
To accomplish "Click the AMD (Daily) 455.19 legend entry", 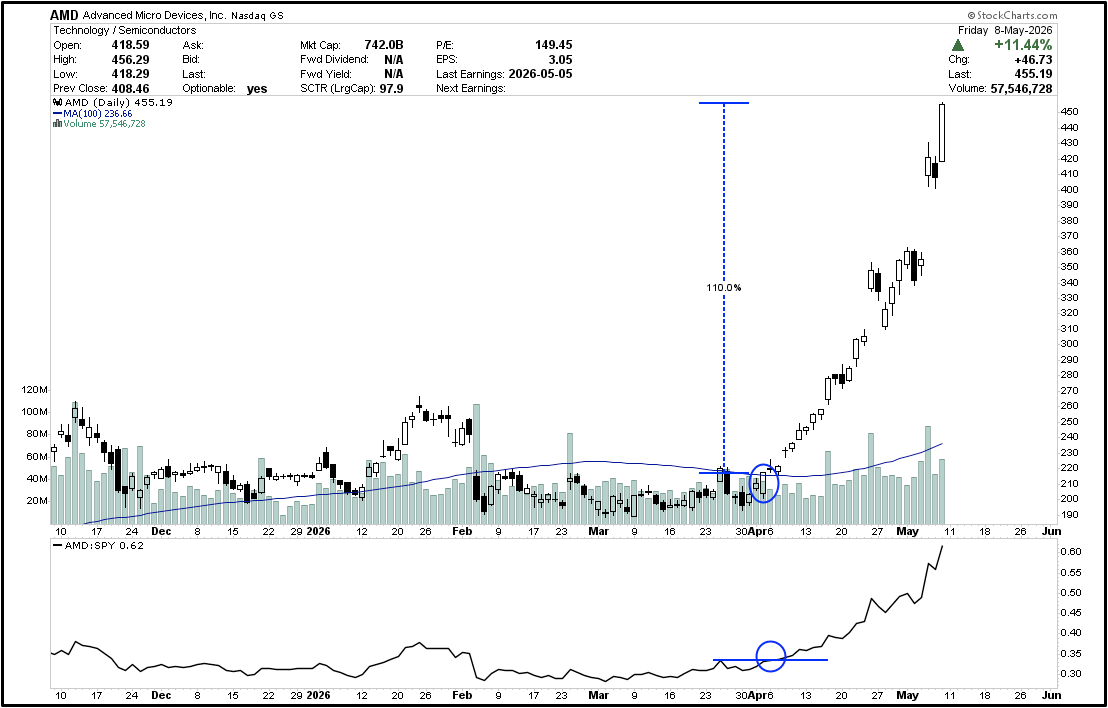I will coord(113,102).
